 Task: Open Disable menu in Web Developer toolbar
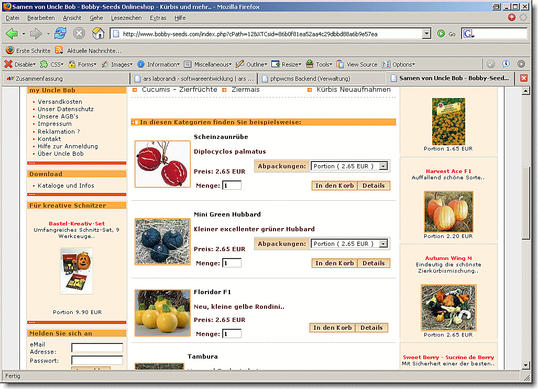tap(20, 64)
